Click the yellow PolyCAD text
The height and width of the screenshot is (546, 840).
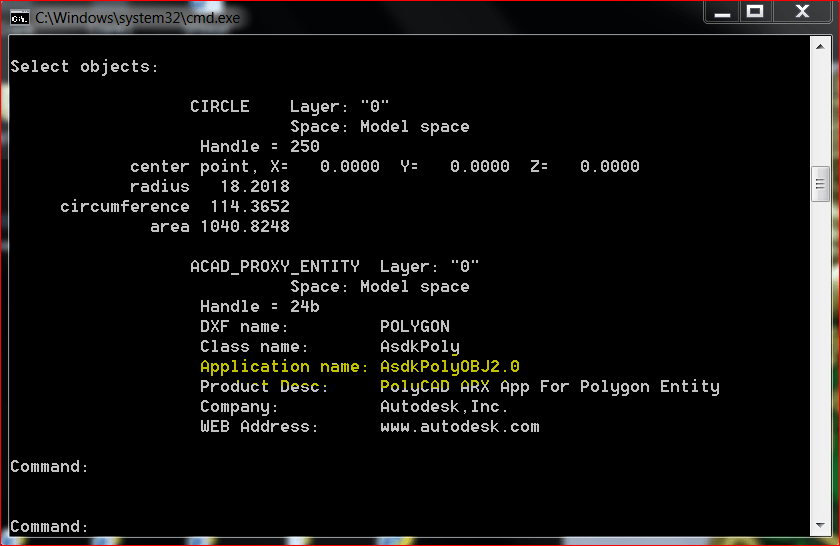(415, 386)
